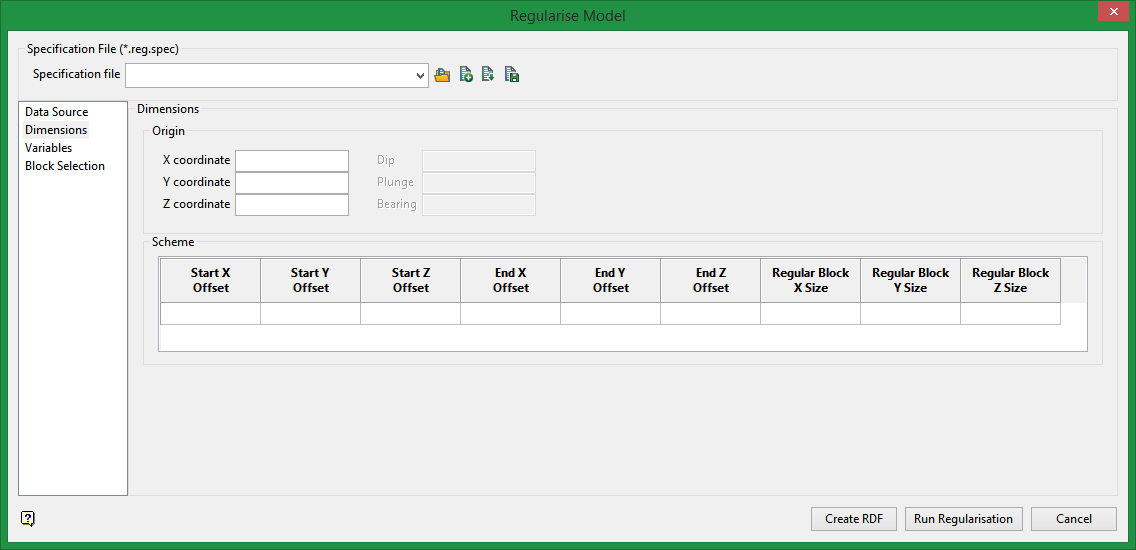Click the disabled Plunge field
The height and width of the screenshot is (550, 1136).
479,183
